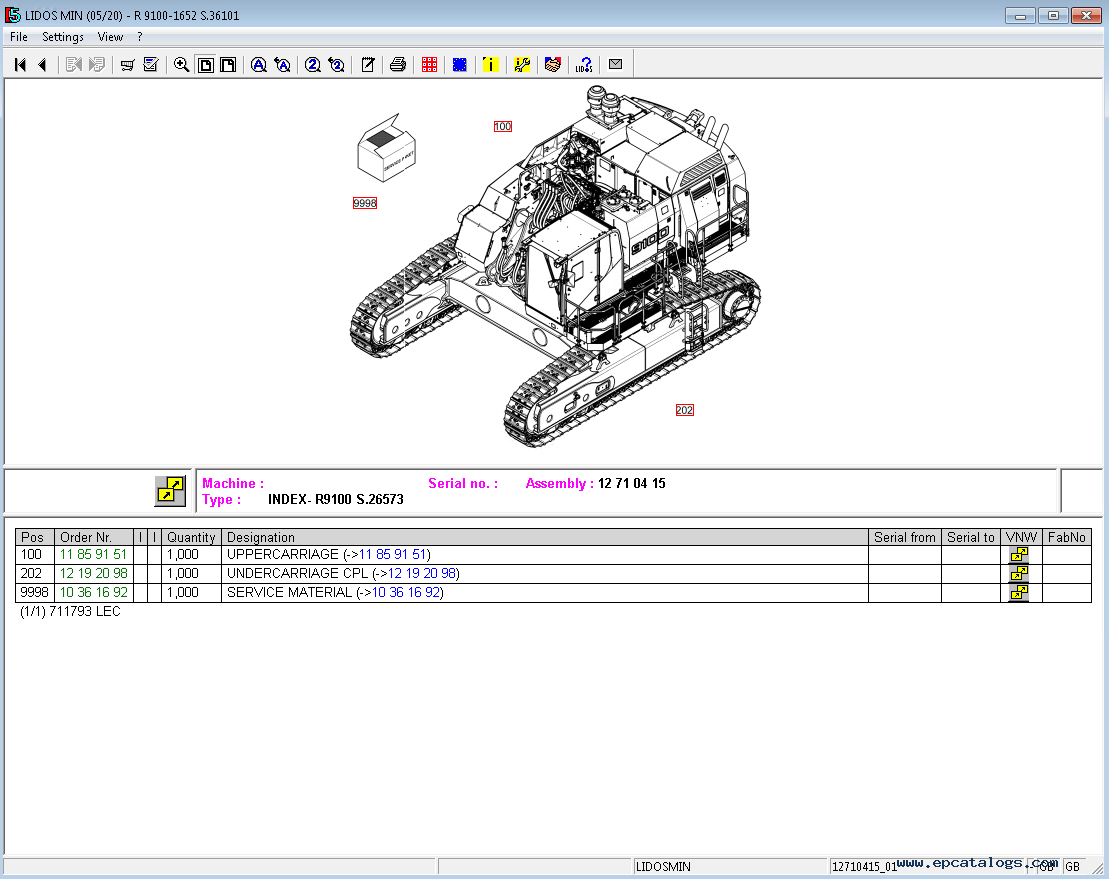Click the handshake icon in toolbar
The image size is (1109, 879).
[x=552, y=65]
